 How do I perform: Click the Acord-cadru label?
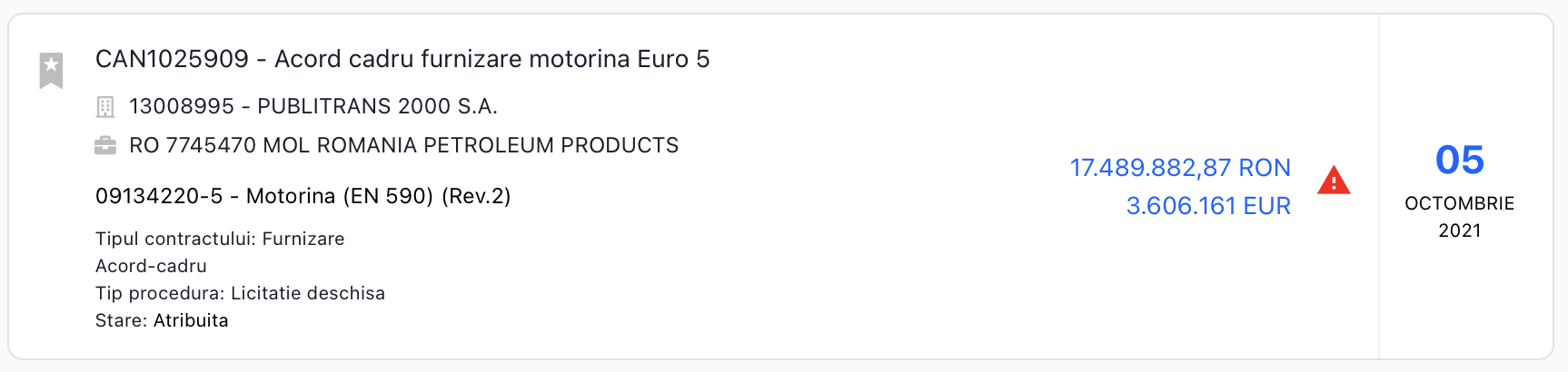pyautogui.click(x=151, y=266)
